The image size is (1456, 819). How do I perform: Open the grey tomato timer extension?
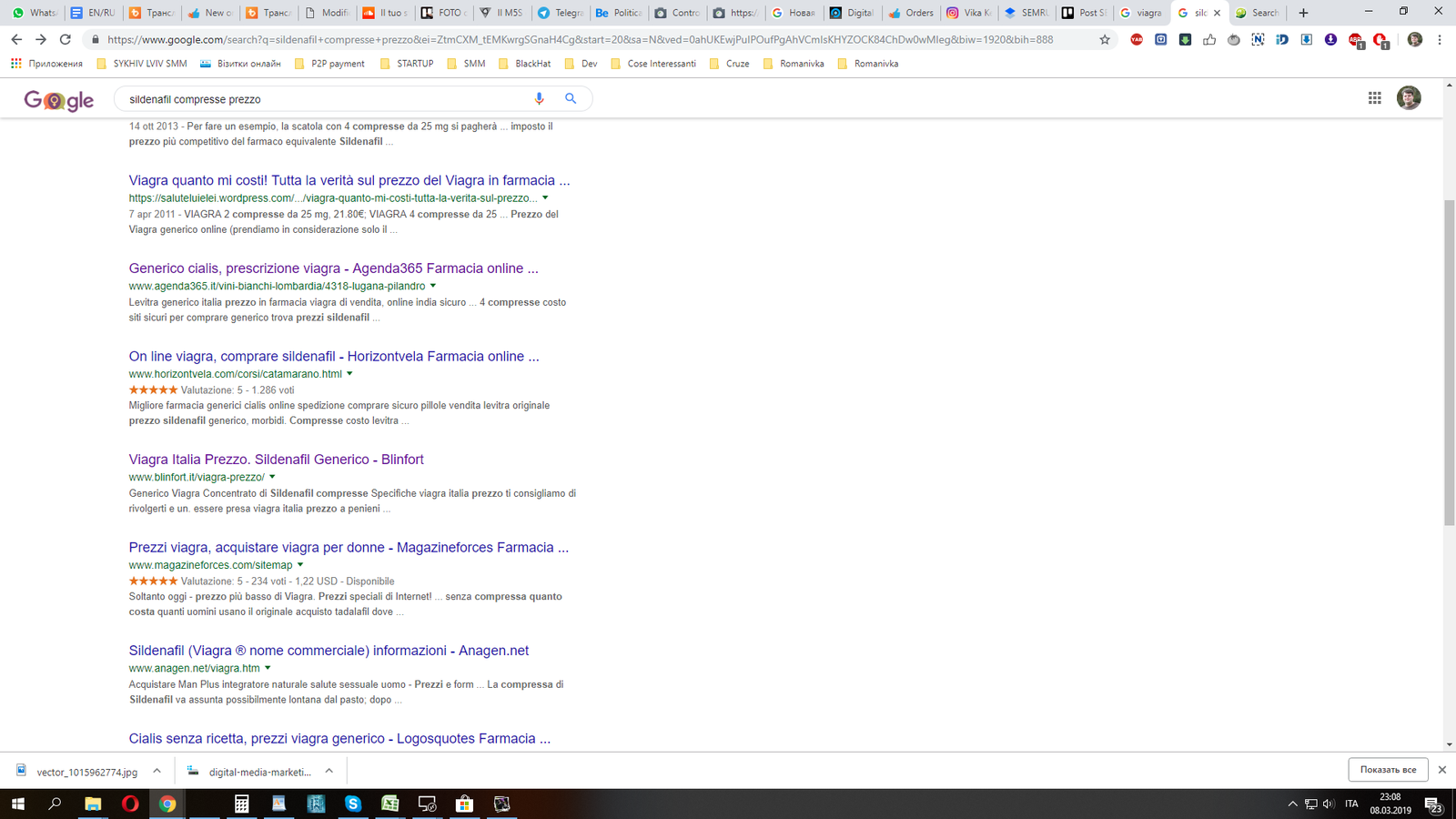pyautogui.click(x=1234, y=40)
